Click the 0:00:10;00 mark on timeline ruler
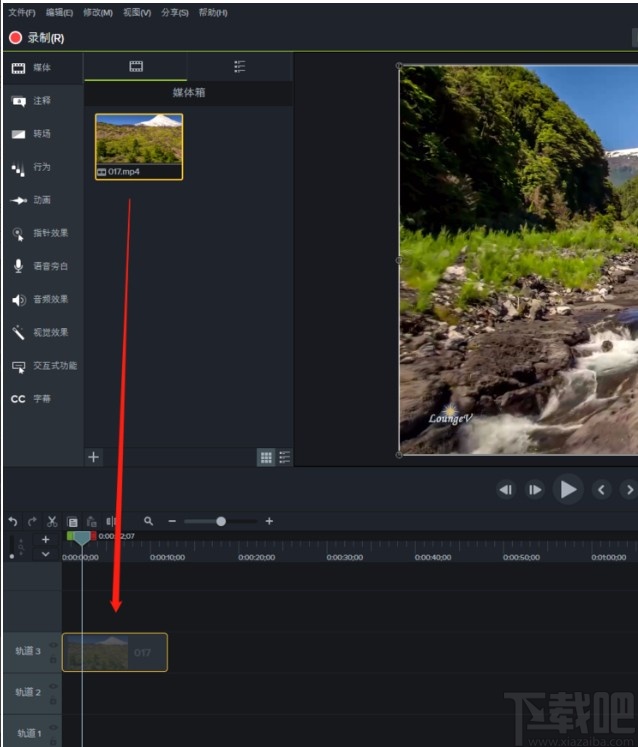The height and width of the screenshot is (747, 638). coord(167,557)
